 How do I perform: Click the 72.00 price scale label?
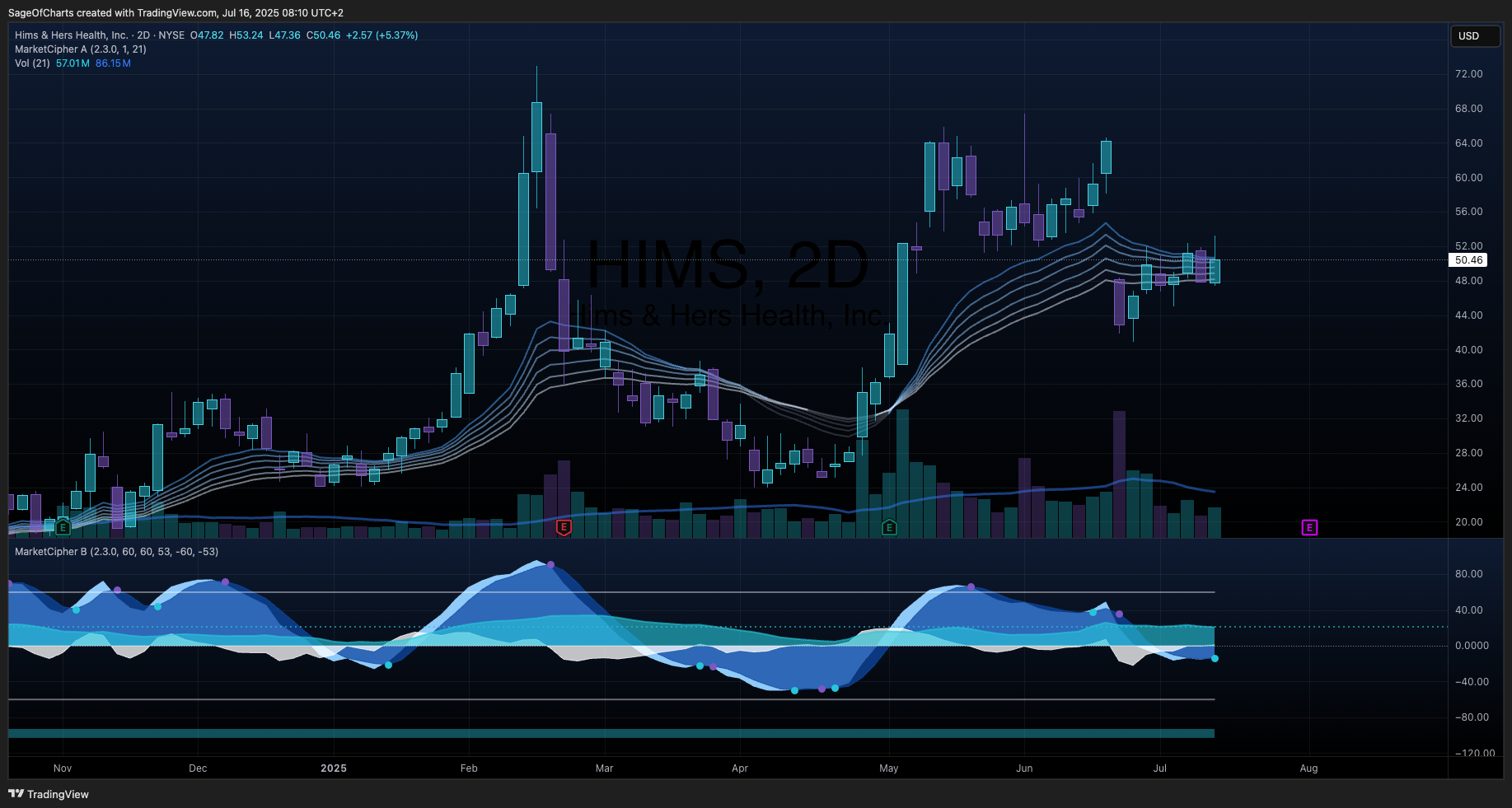(x=1468, y=74)
